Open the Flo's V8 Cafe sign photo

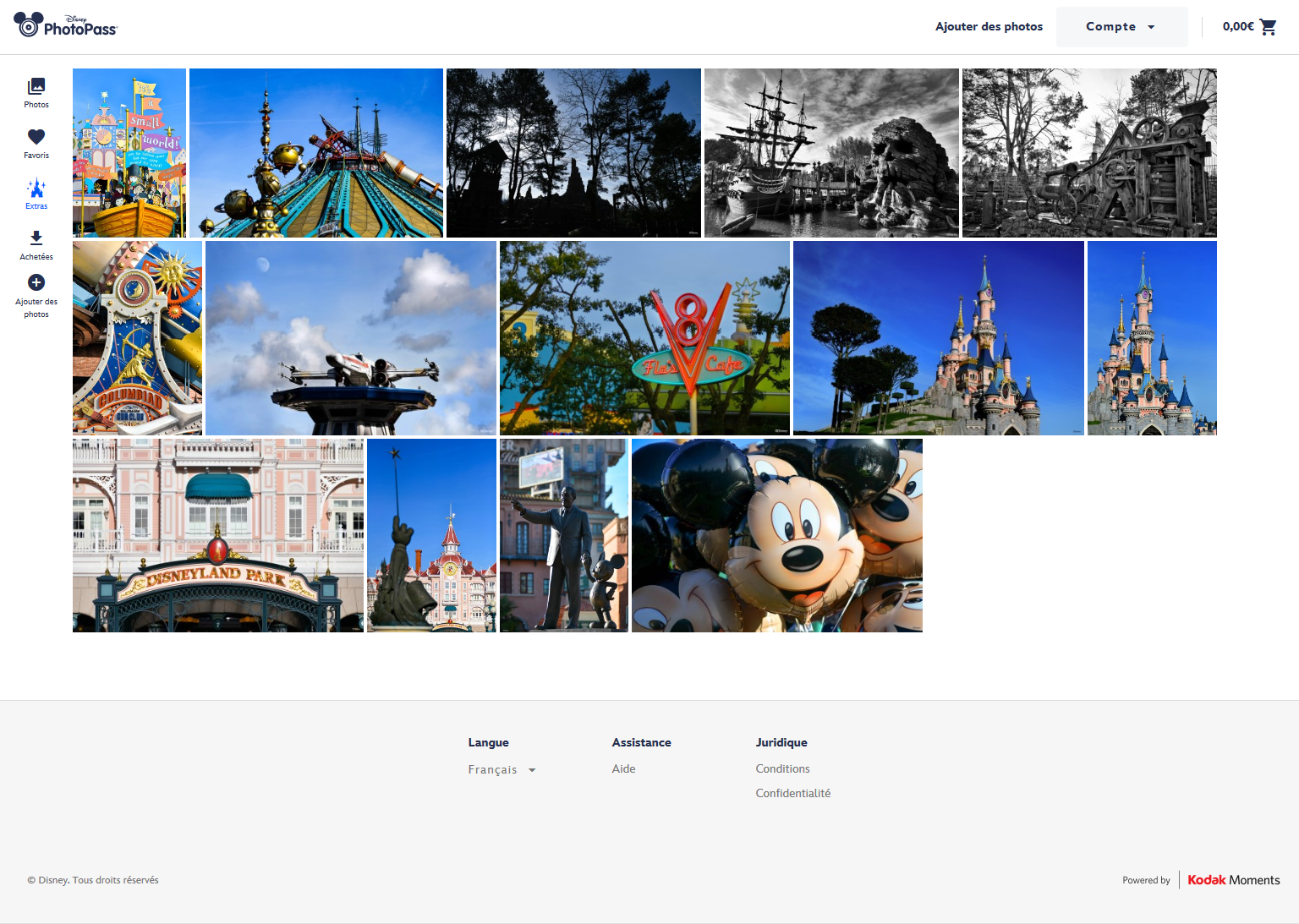[x=644, y=338]
